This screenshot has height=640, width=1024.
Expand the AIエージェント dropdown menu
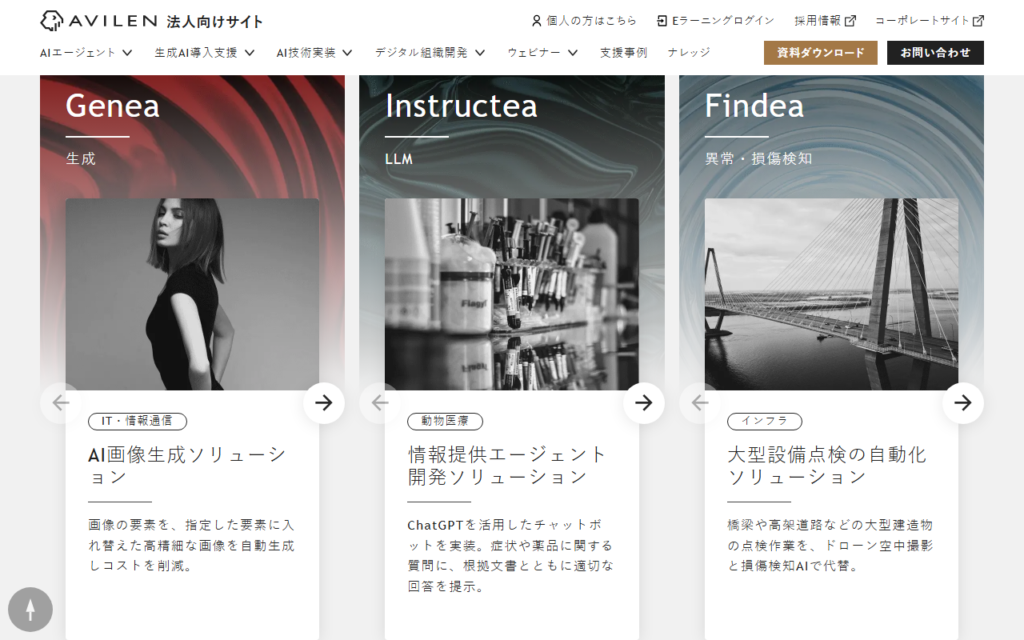tap(86, 53)
